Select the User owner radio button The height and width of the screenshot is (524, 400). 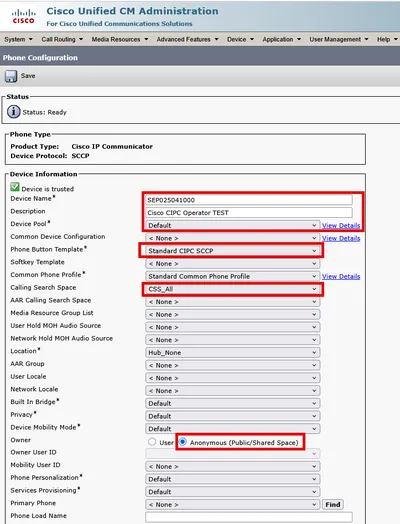point(152,442)
